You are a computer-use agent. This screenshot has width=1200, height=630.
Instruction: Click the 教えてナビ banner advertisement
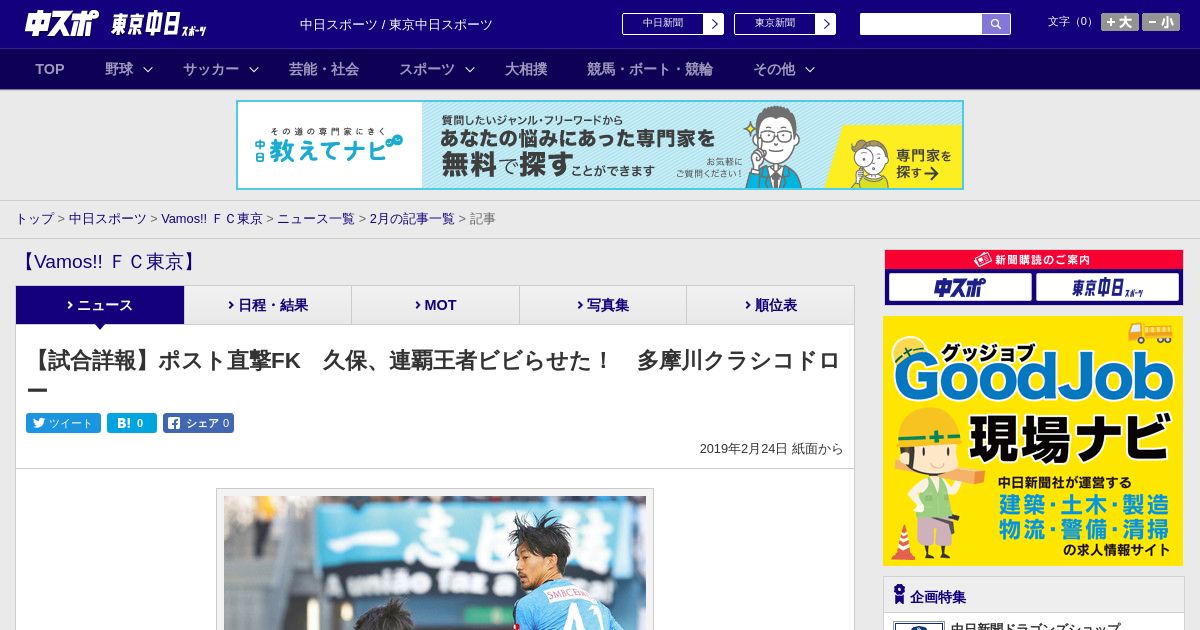pos(600,145)
